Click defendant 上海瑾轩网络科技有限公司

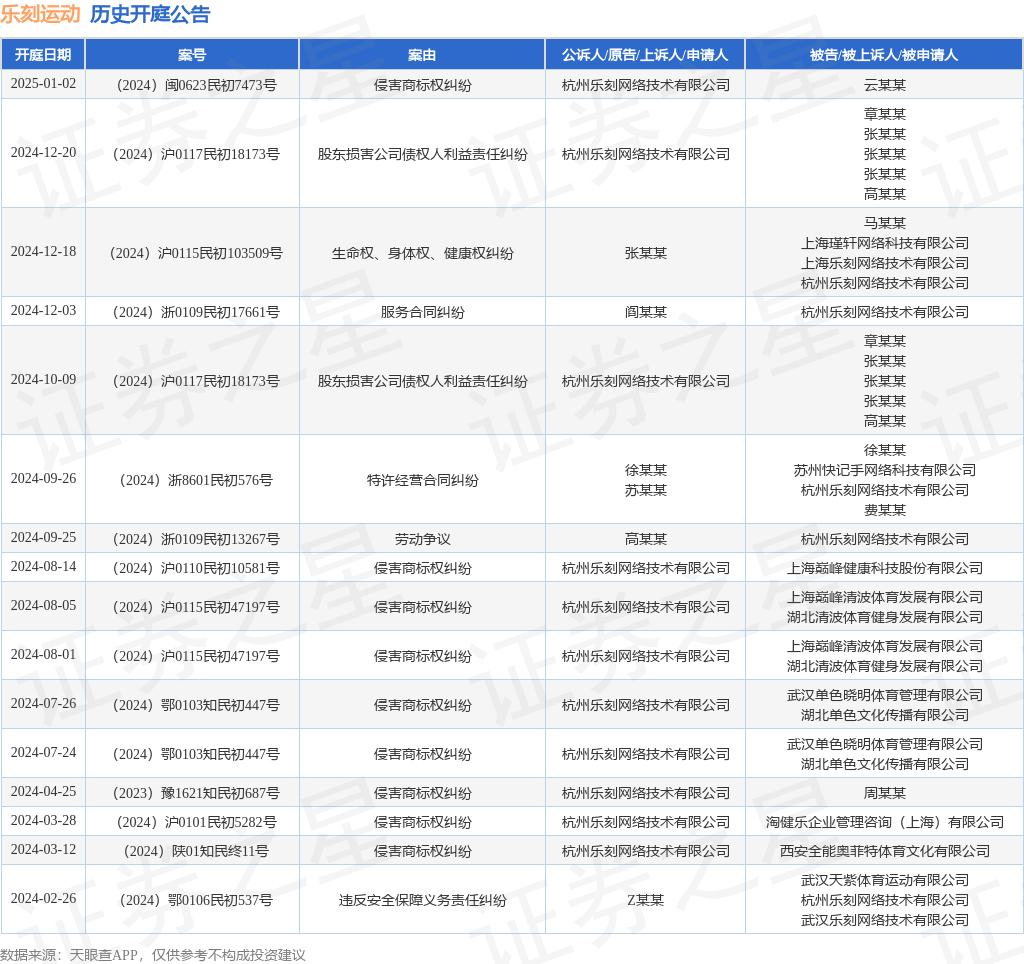[884, 243]
